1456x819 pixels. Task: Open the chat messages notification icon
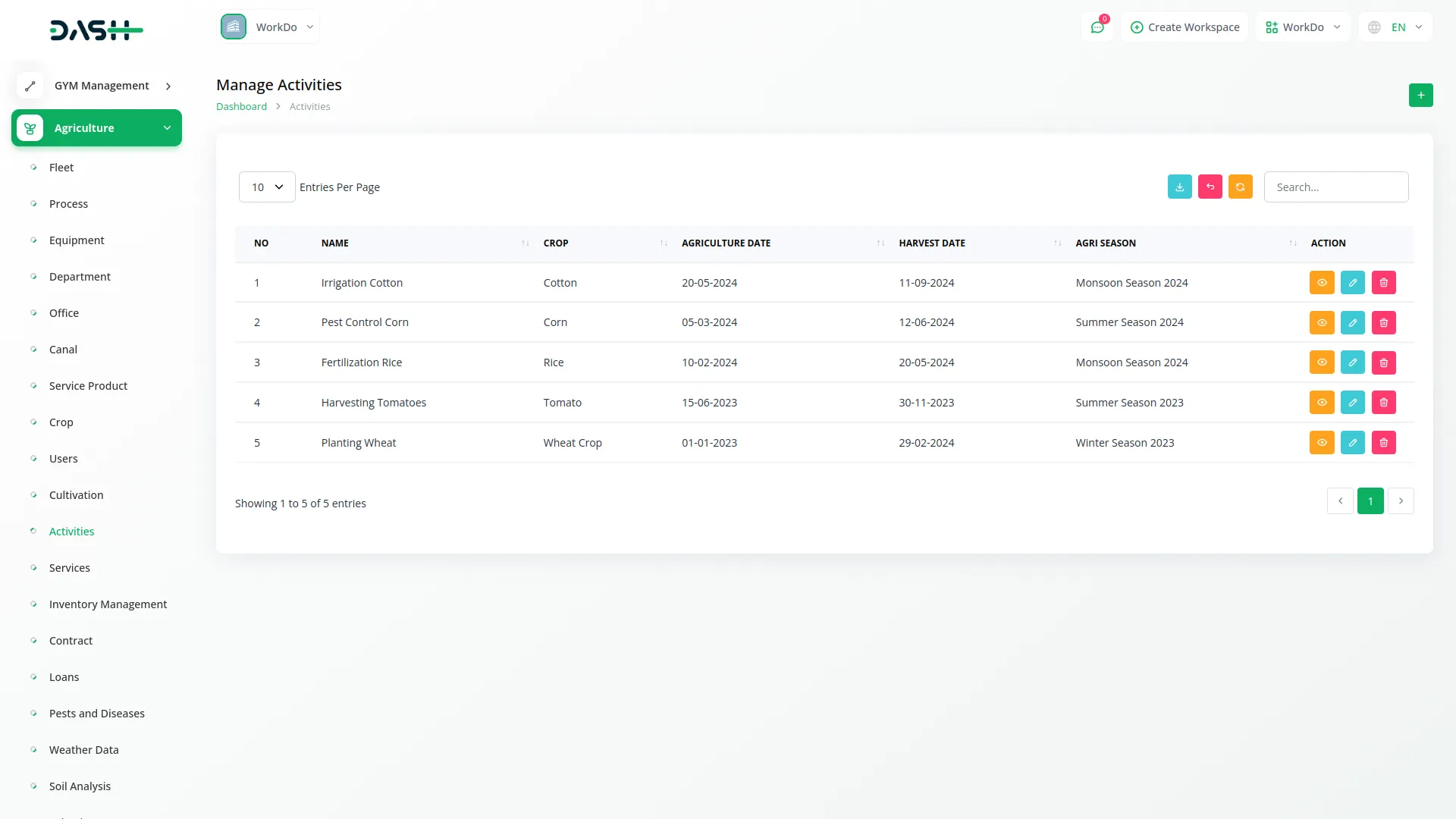[x=1097, y=27]
